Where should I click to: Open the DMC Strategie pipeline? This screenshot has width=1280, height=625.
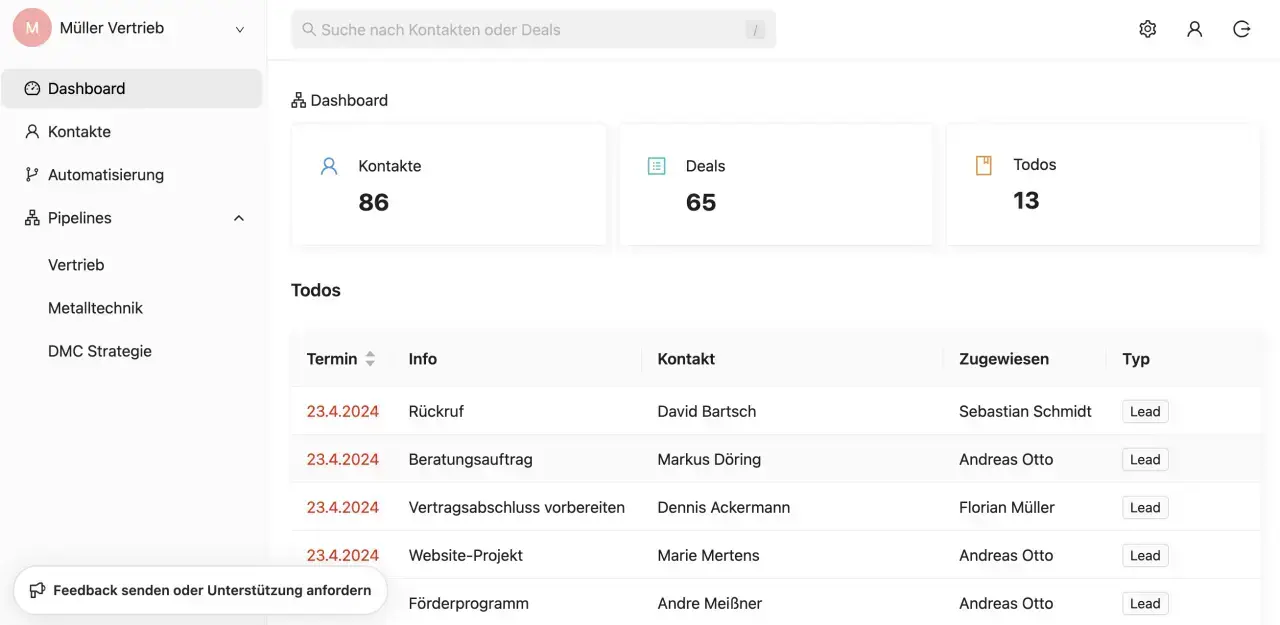point(100,351)
